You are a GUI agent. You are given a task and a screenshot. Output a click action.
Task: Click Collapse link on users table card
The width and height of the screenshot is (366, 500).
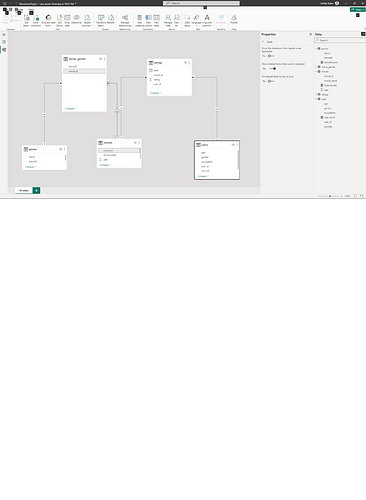pyautogui.click(x=203, y=176)
